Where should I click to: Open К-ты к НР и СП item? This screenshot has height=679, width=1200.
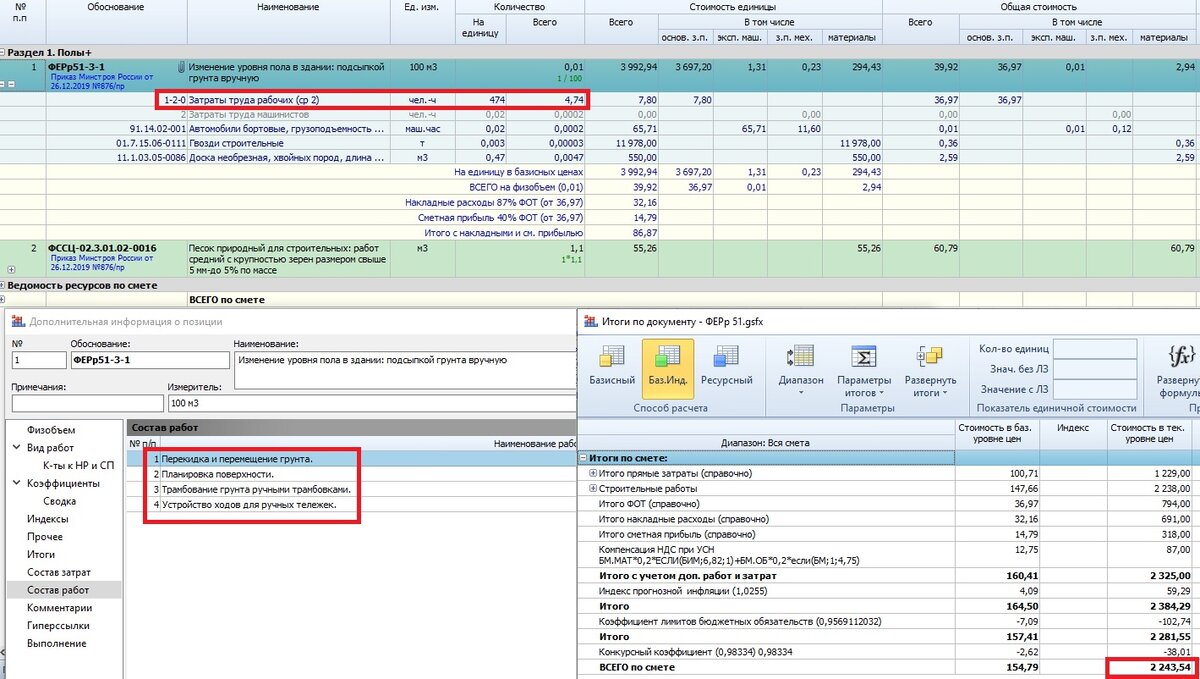[78, 466]
